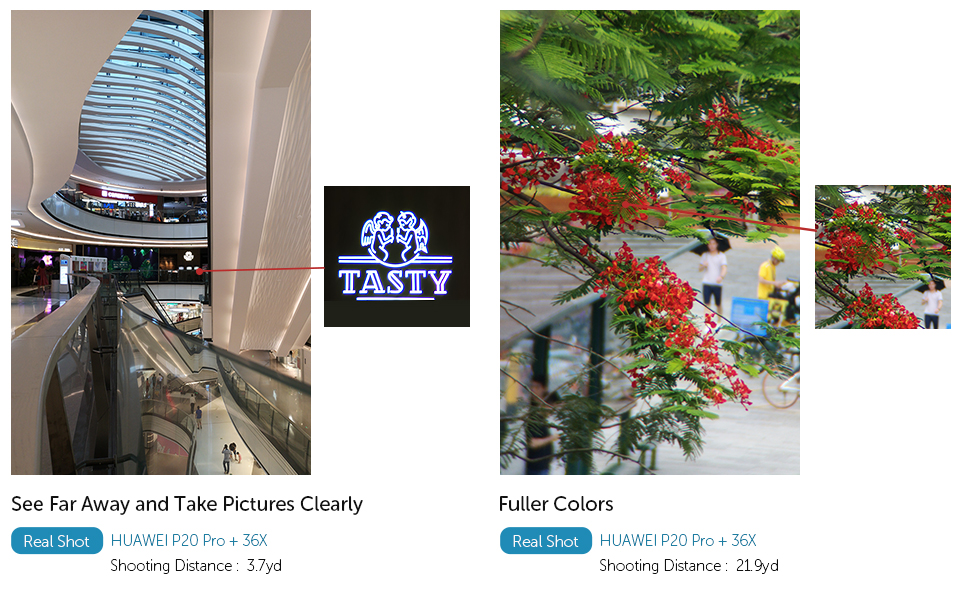
Task: Click the person walking on the mall's lower floor
Action: [228, 459]
